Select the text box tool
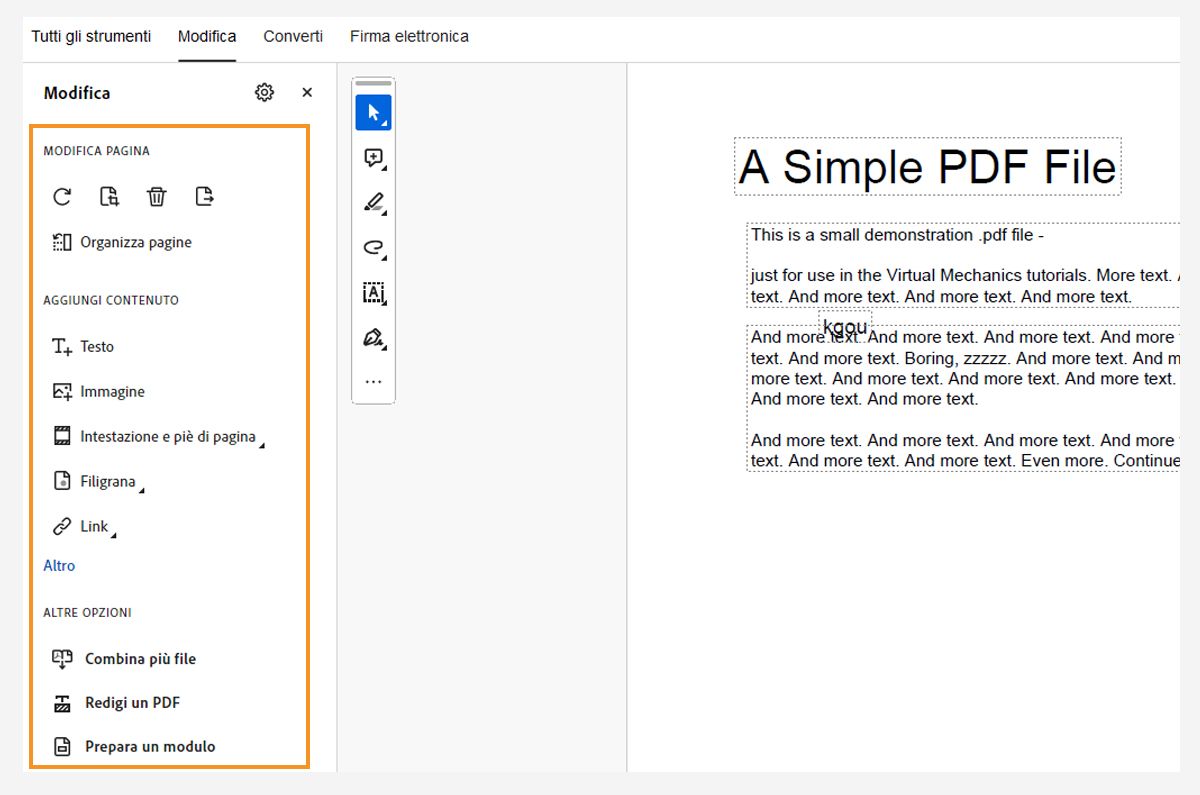This screenshot has height=795, width=1200. coord(373,292)
